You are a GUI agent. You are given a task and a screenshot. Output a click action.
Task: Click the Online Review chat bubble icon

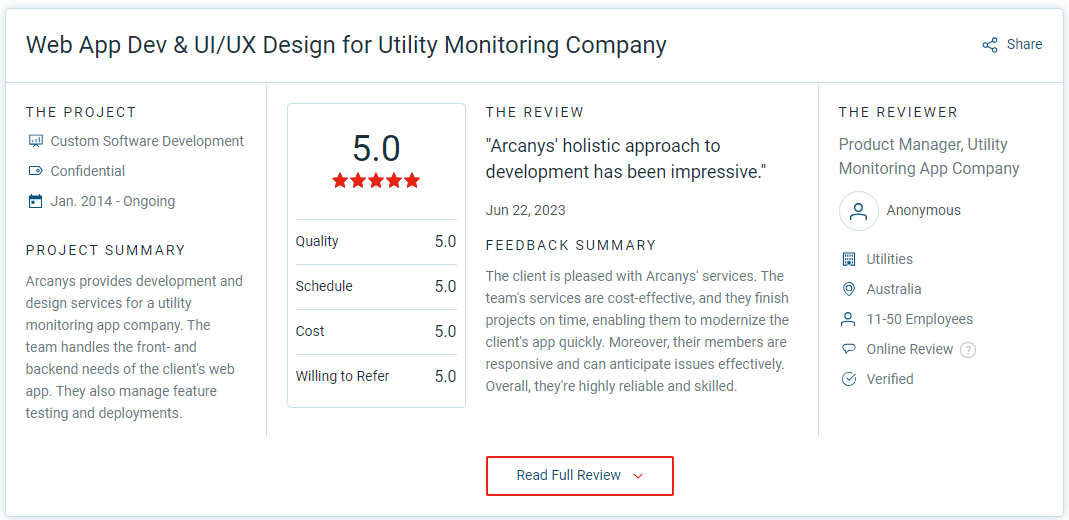[849, 349]
